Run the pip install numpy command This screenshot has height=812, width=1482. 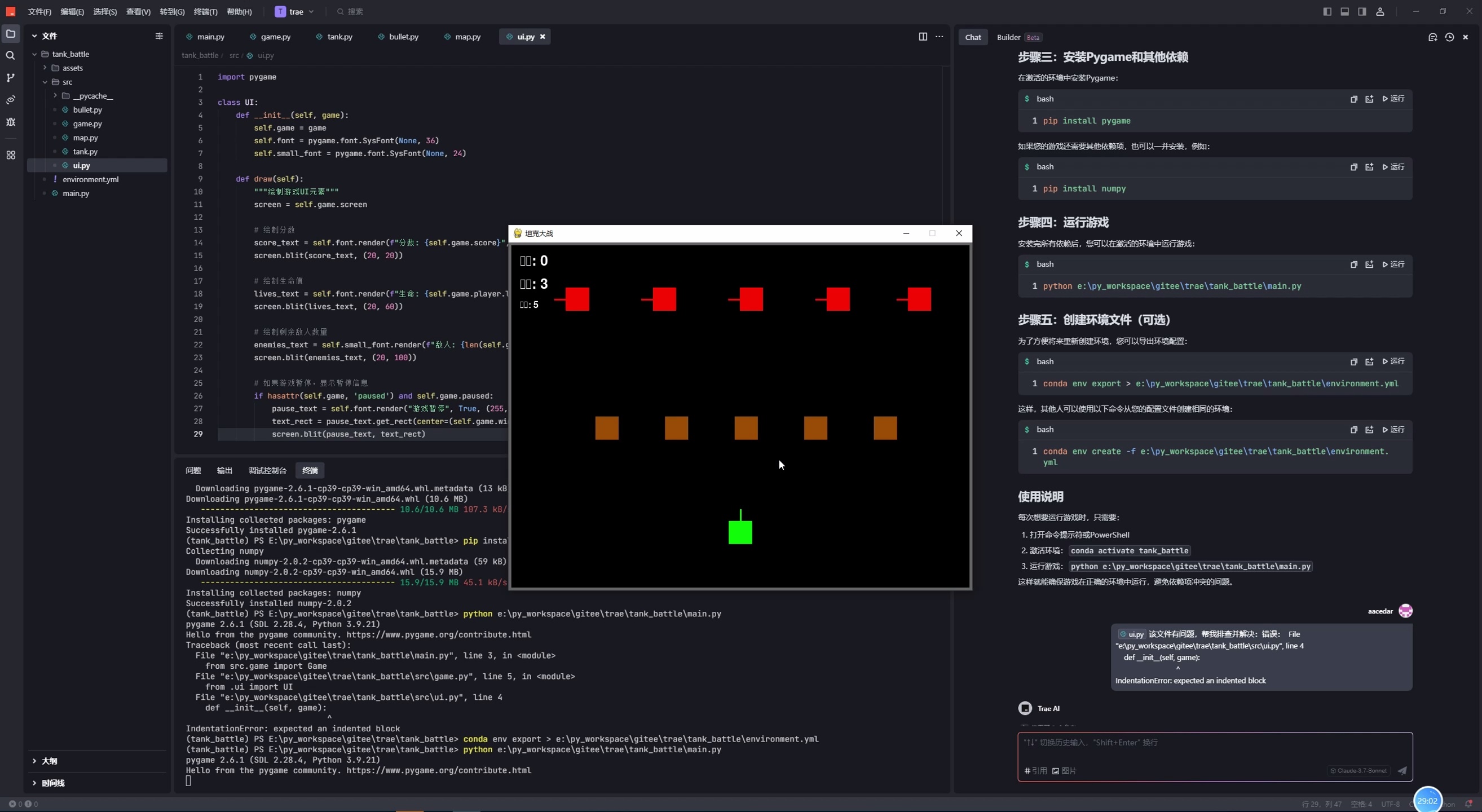[1393, 167]
